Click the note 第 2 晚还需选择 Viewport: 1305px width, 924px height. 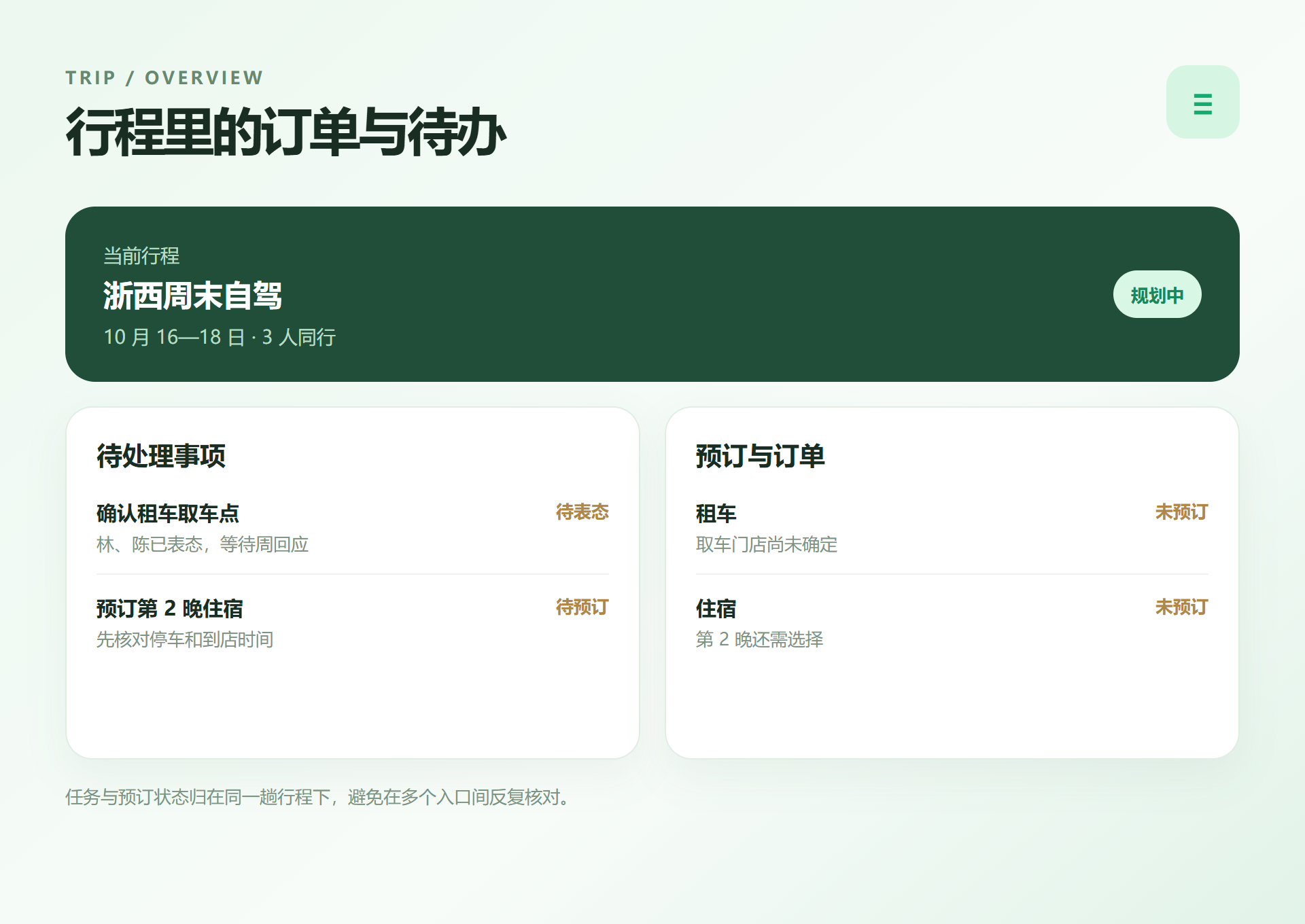759,639
